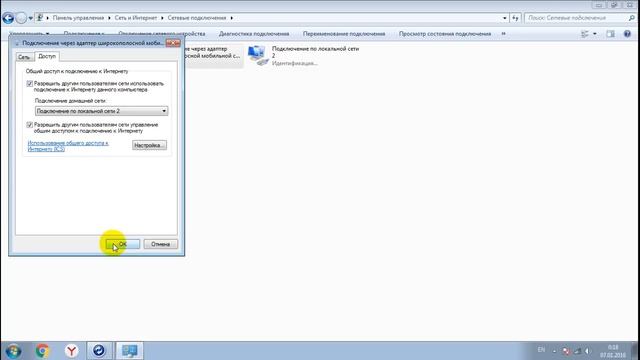Toggle 'Разрешить... управление общим доступом' checkbox
The image size is (640, 360).
[x=29, y=125]
